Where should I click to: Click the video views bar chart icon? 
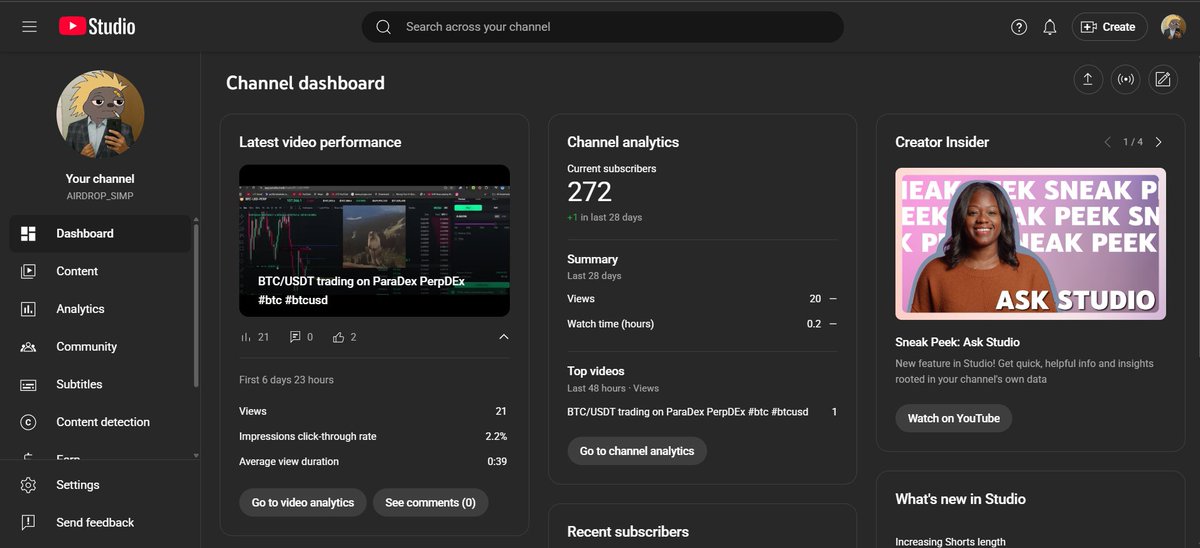pyautogui.click(x=246, y=337)
